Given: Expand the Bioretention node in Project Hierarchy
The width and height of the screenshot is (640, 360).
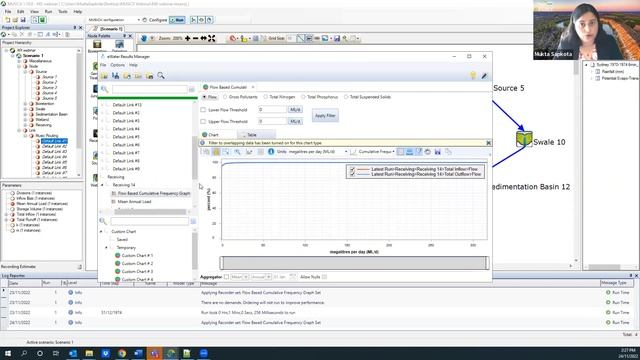Looking at the screenshot, I should tap(25, 104).
